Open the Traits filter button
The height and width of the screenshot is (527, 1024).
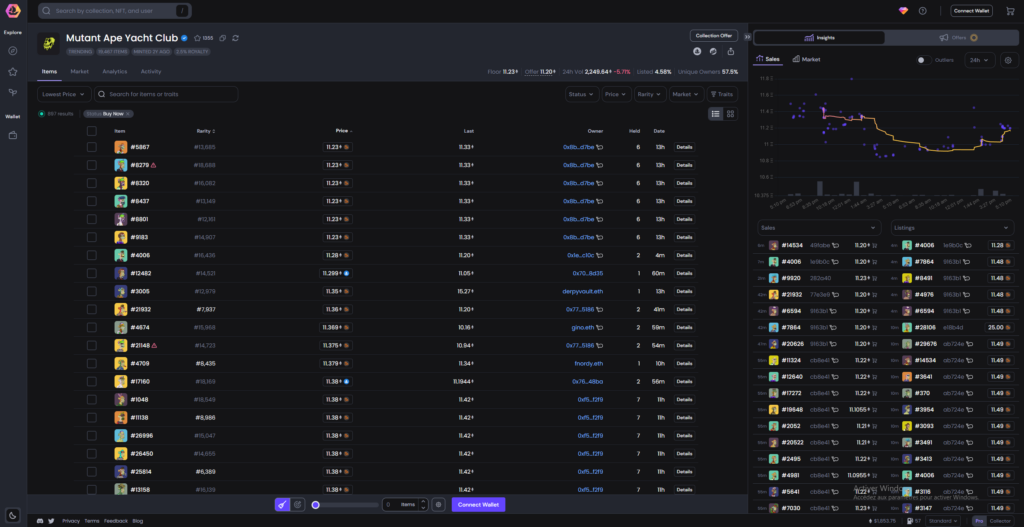tap(722, 94)
